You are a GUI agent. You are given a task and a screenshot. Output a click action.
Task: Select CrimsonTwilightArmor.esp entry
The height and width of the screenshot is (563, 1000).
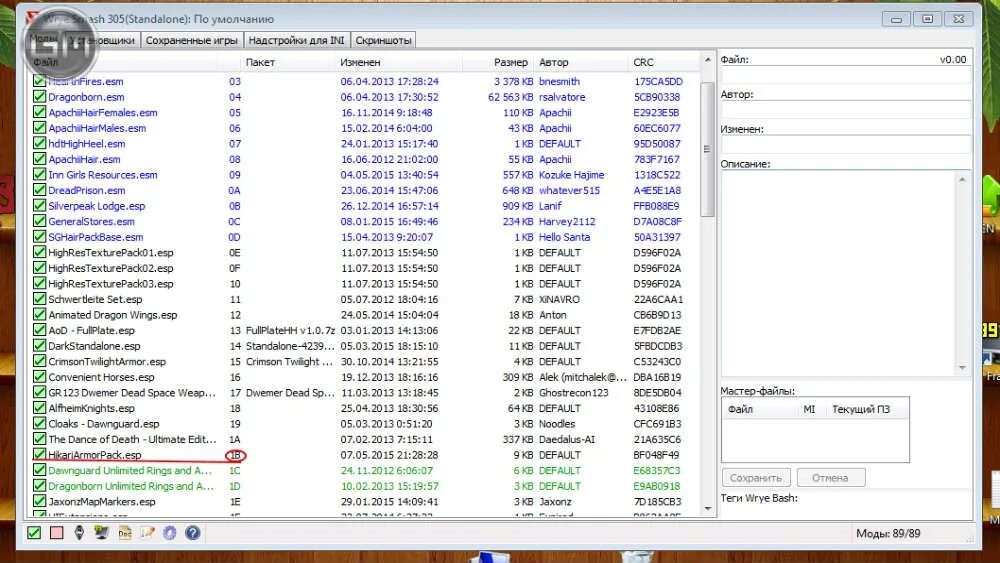coord(107,362)
